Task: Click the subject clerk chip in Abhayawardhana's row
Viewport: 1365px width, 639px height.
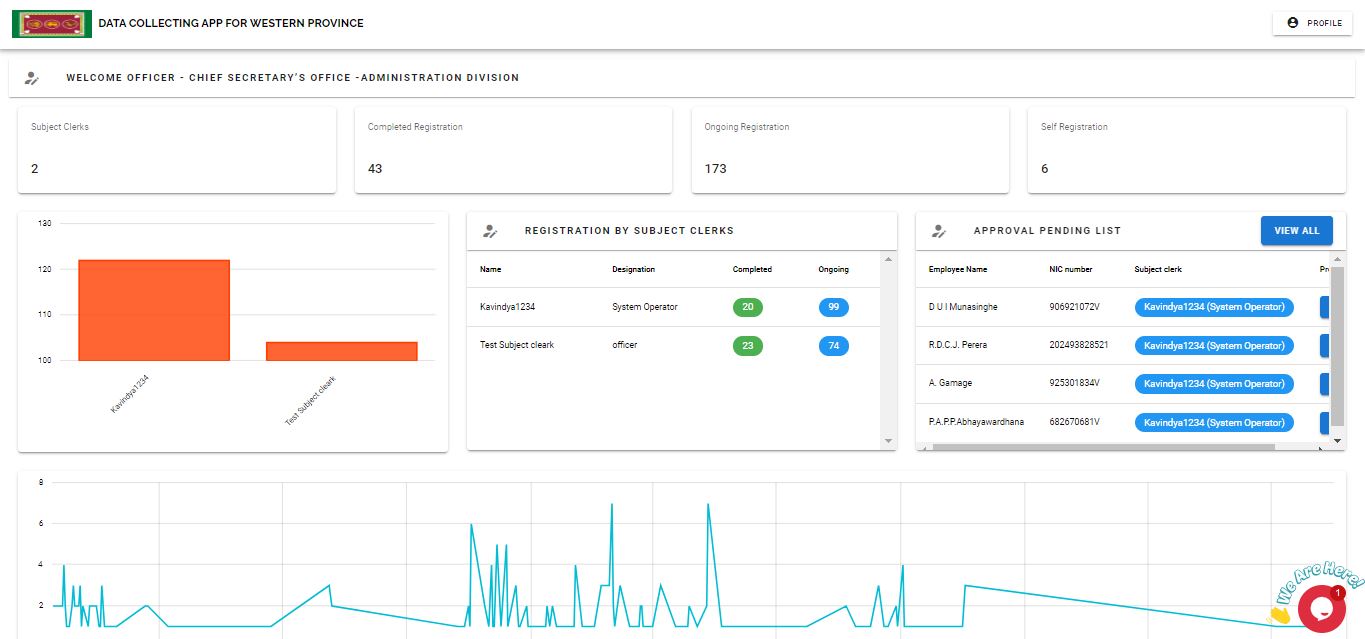Action: tap(1214, 423)
